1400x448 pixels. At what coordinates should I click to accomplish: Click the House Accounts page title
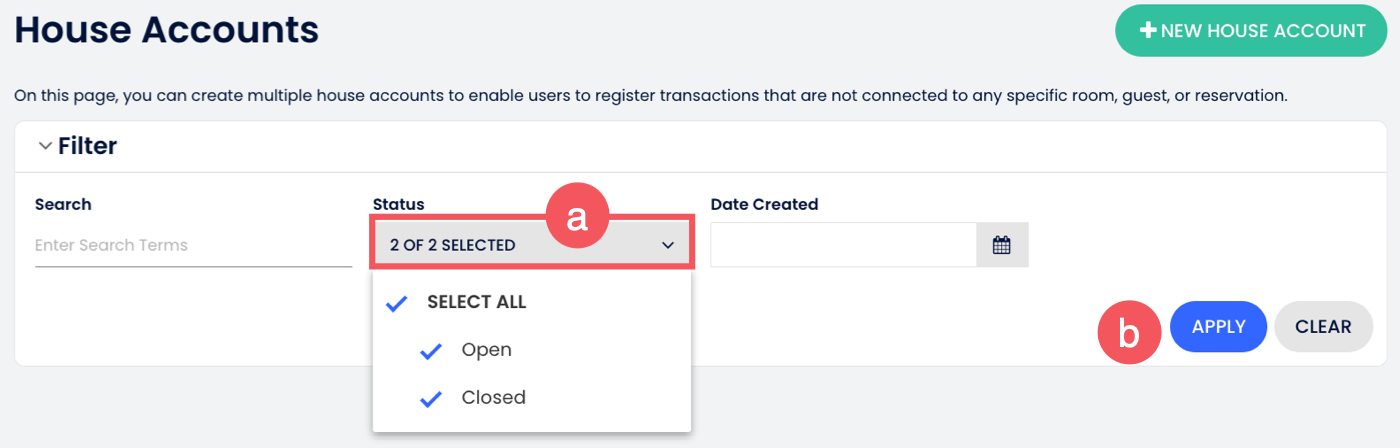pyautogui.click(x=166, y=30)
